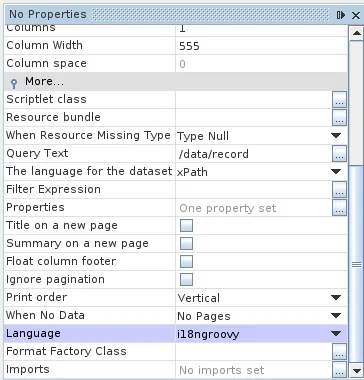Open Properties row ellipsis button

[x=339, y=208]
